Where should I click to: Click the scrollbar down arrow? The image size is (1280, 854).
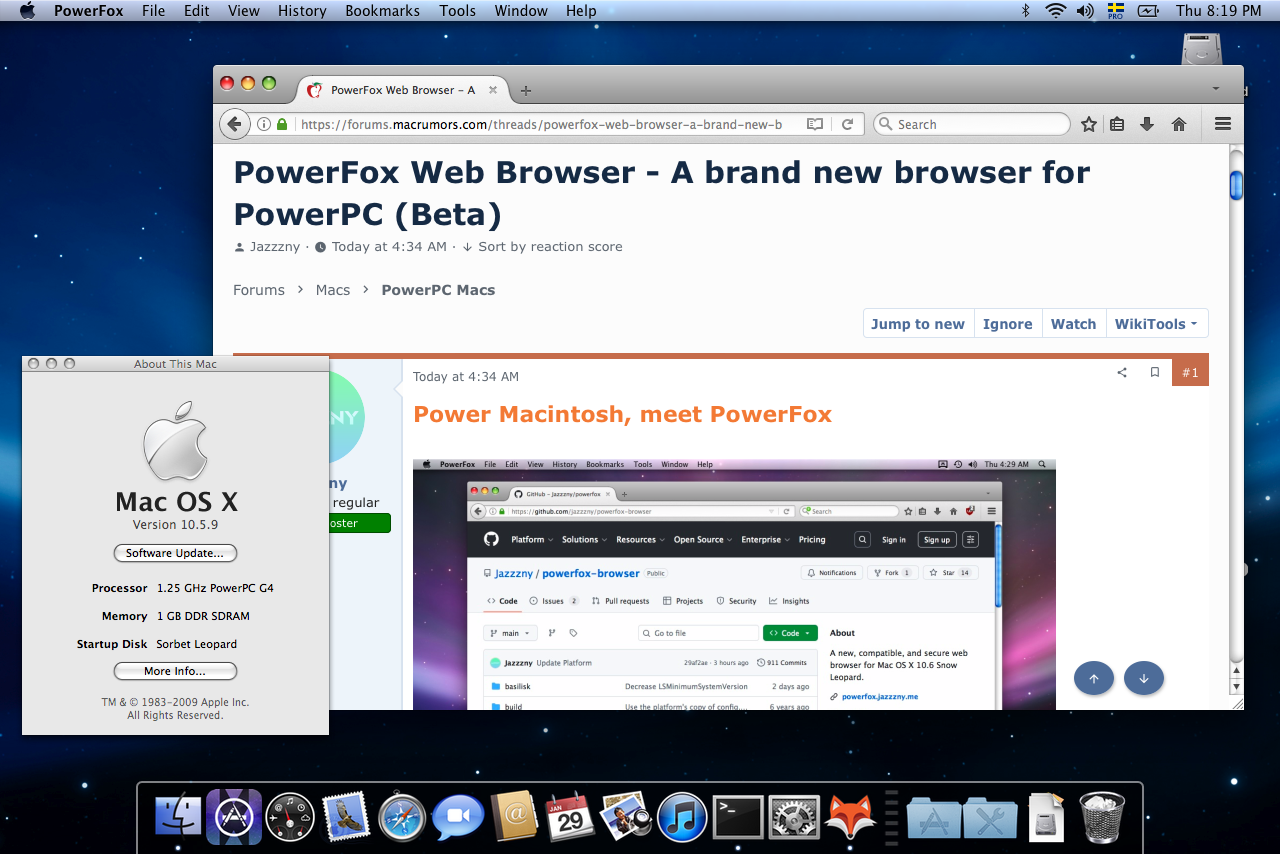click(1236, 687)
